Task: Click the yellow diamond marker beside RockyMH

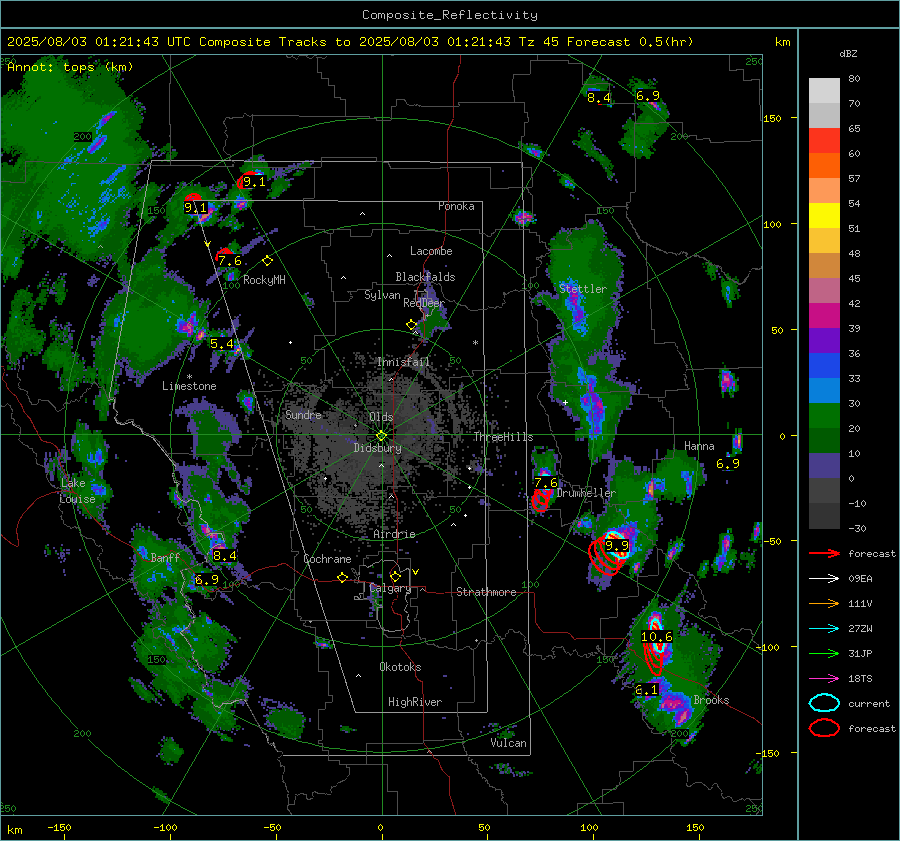Action: tap(267, 261)
